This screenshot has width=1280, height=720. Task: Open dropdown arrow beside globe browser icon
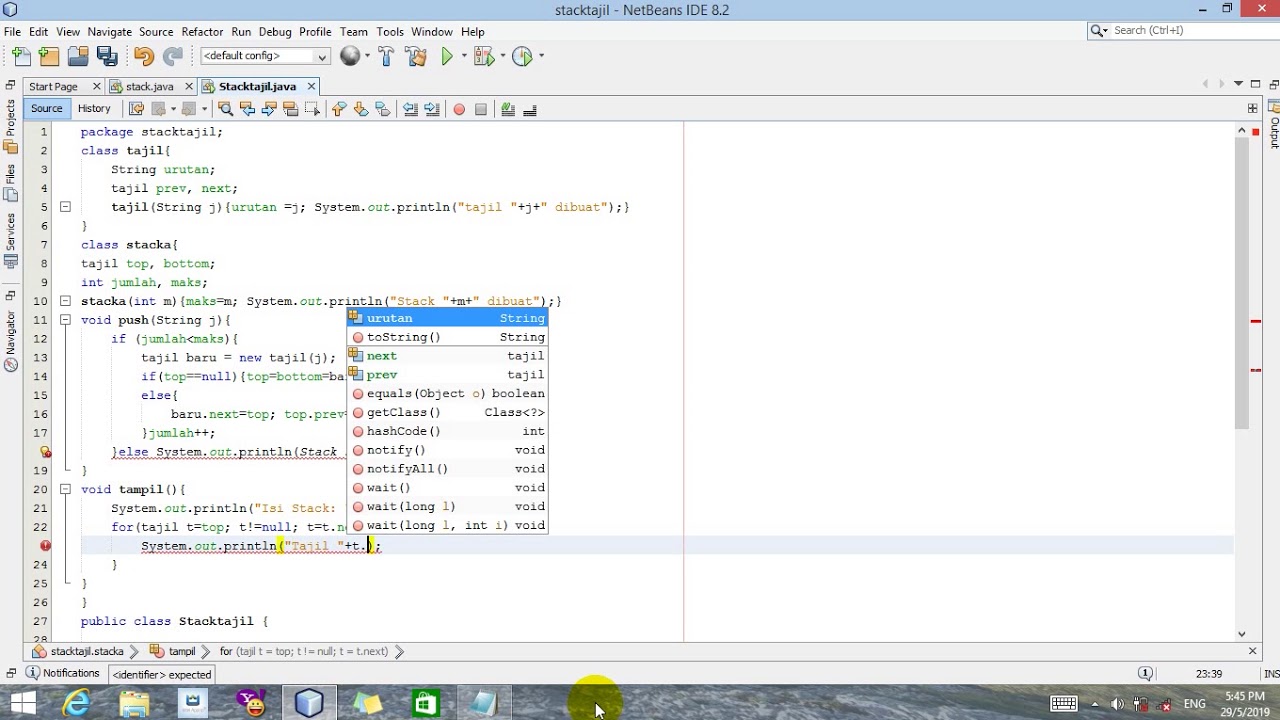(367, 57)
